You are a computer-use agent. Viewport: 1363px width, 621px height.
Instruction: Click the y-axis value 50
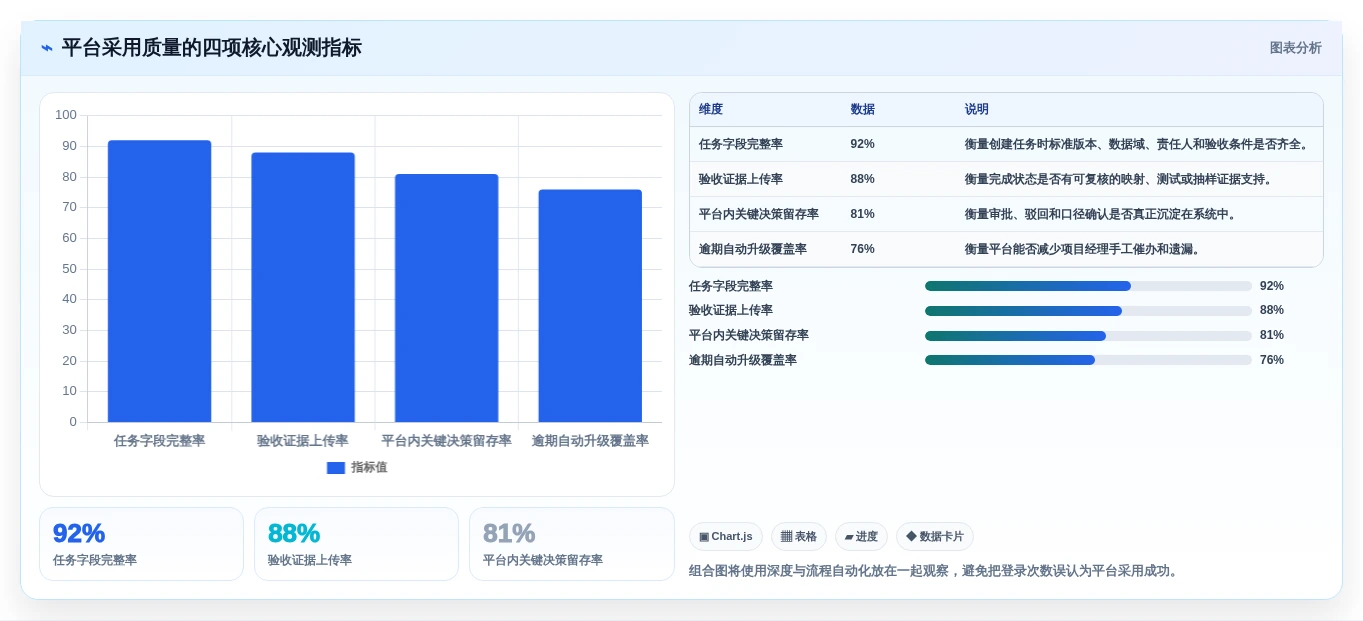tap(70, 269)
